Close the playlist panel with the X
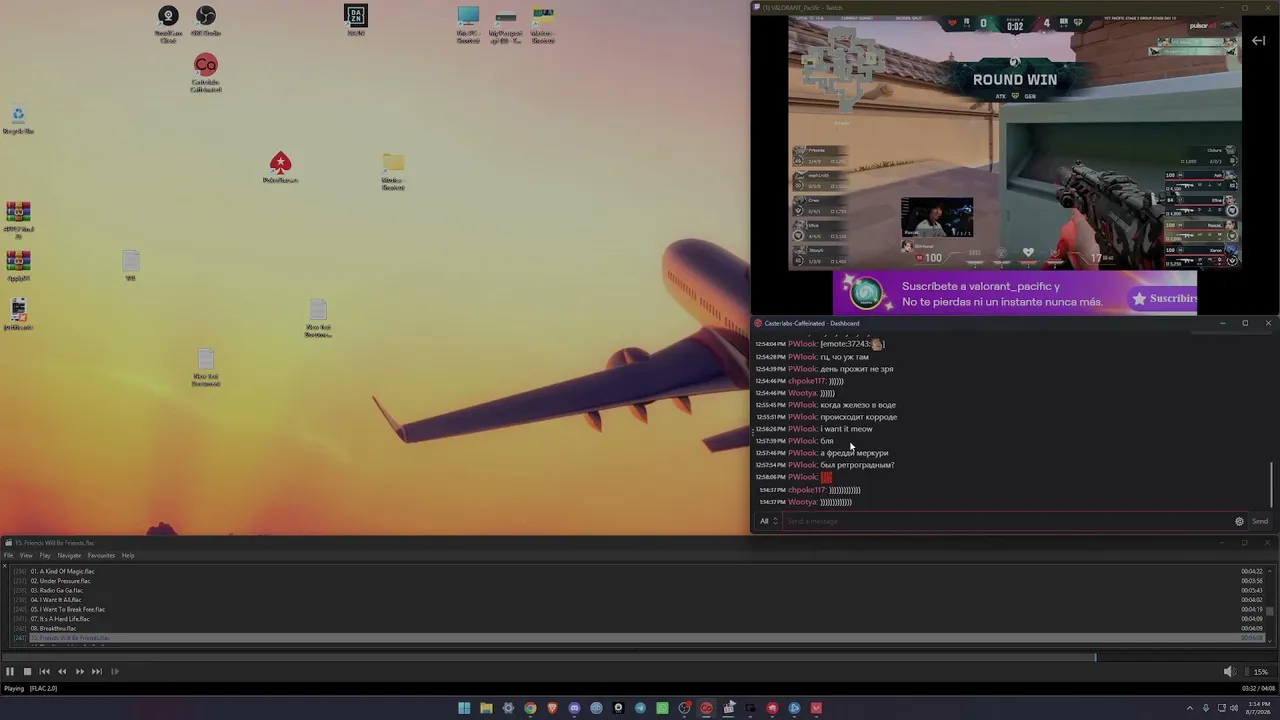Screen dimensions: 1280x720 pos(4,566)
